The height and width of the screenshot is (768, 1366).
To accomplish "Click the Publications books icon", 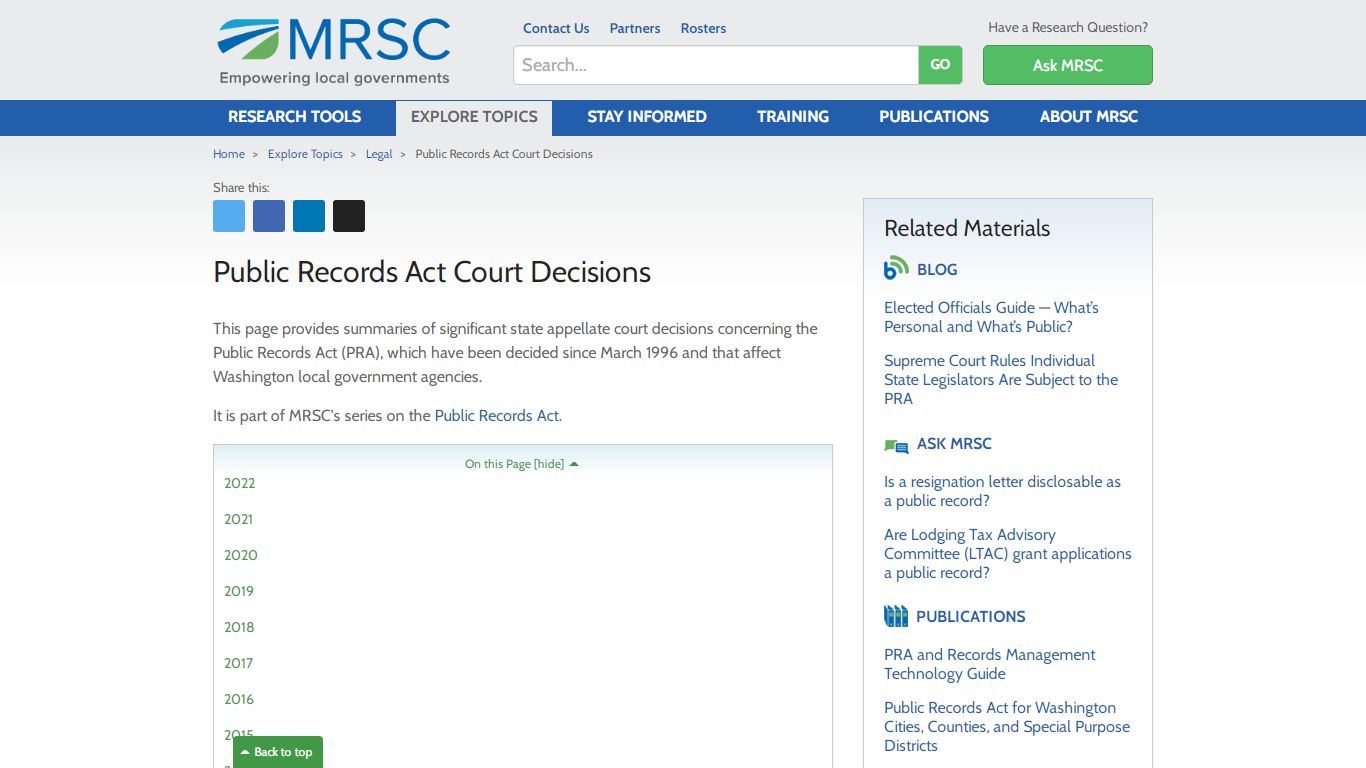I will point(896,616).
